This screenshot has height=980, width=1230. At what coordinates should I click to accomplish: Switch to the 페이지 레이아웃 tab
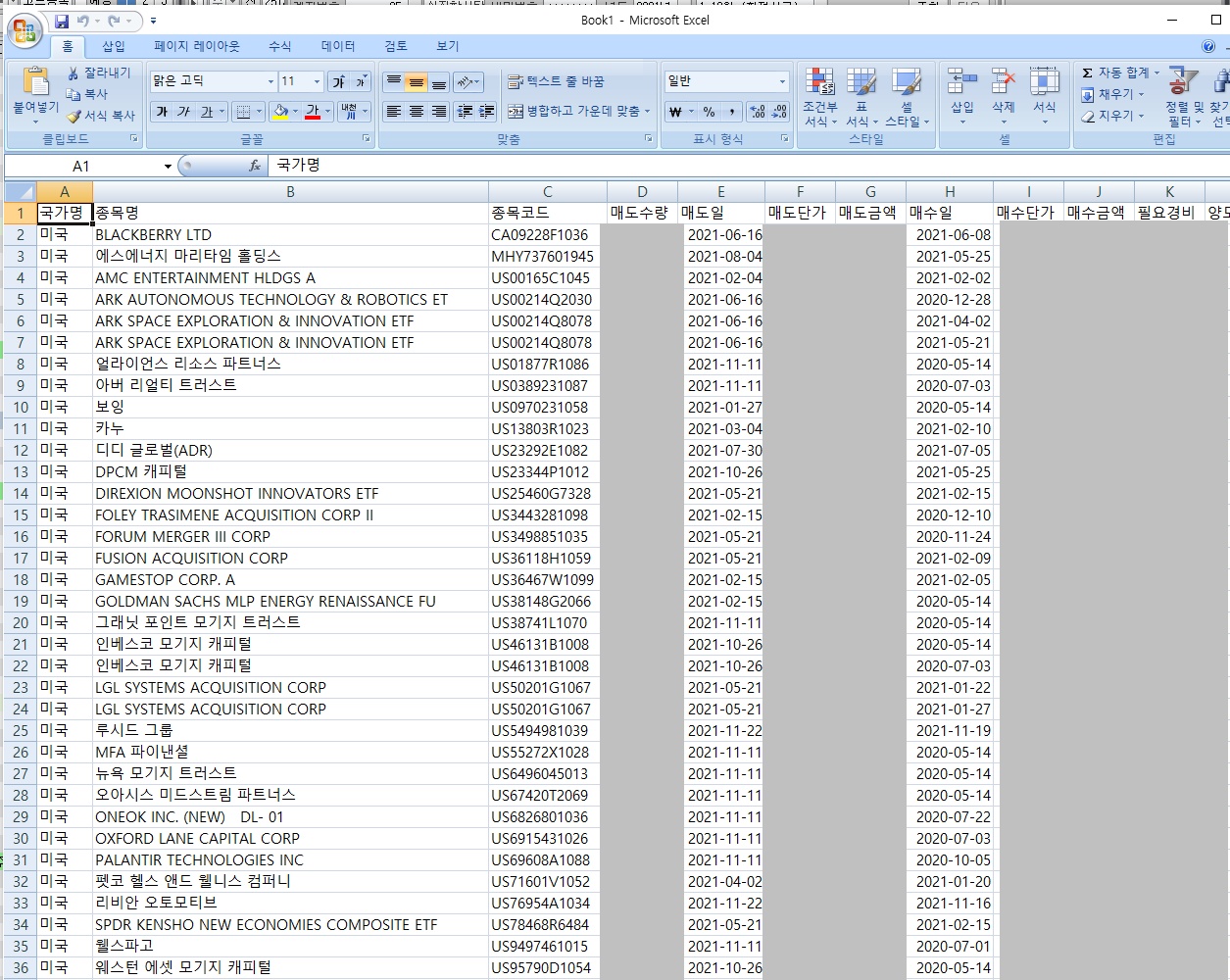click(197, 46)
